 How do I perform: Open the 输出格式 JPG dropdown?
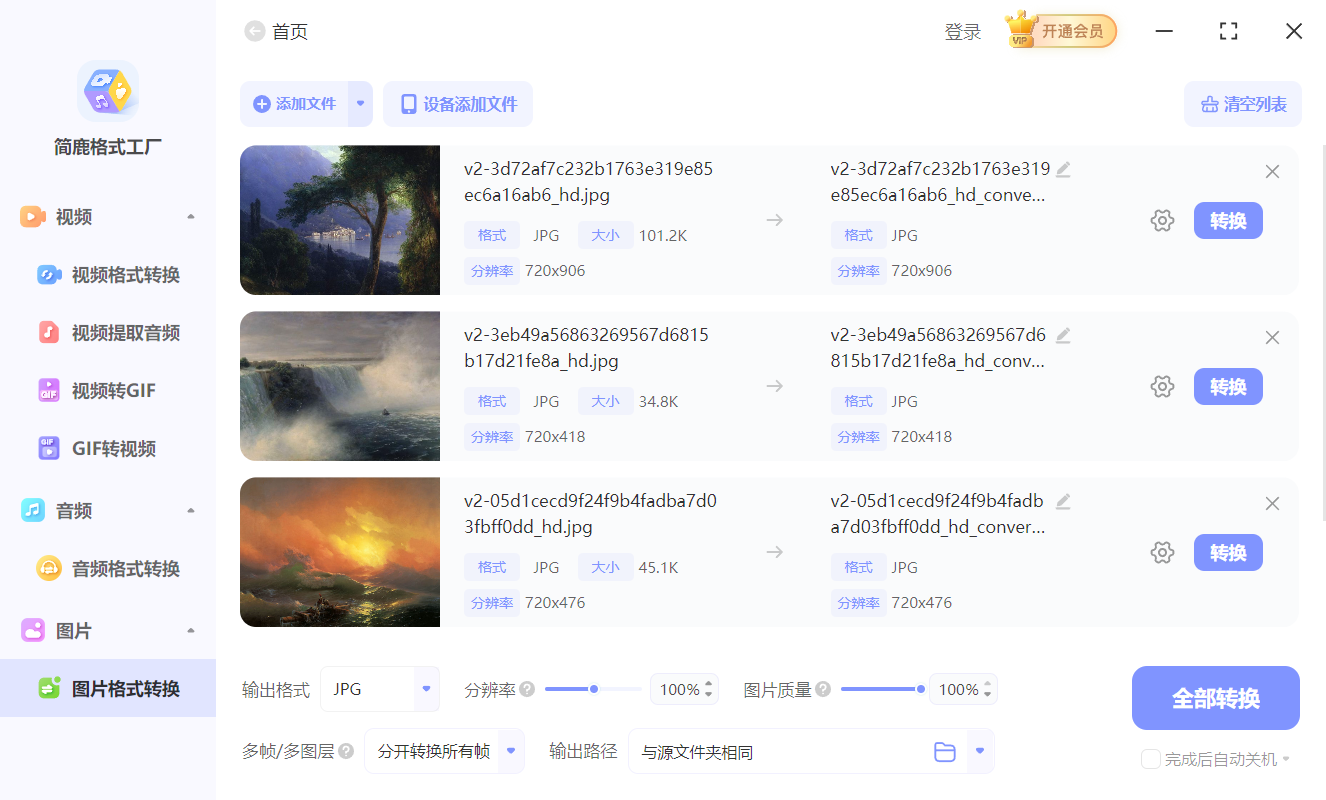427,689
